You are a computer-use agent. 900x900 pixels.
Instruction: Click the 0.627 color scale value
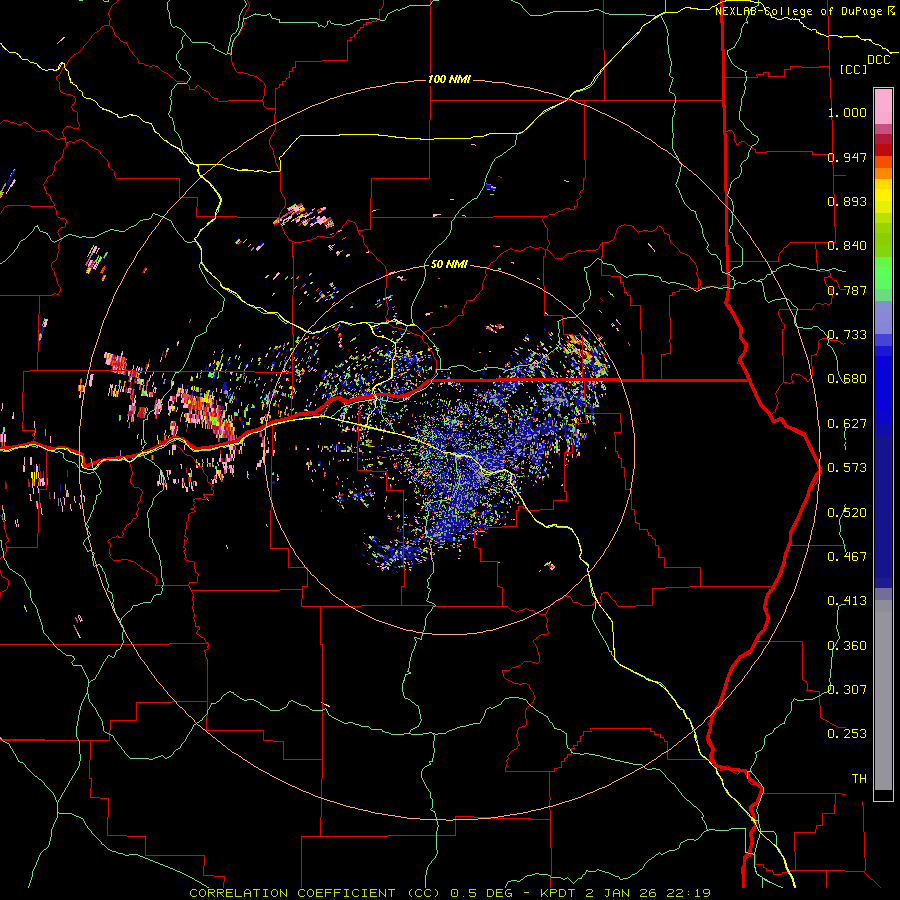click(847, 424)
